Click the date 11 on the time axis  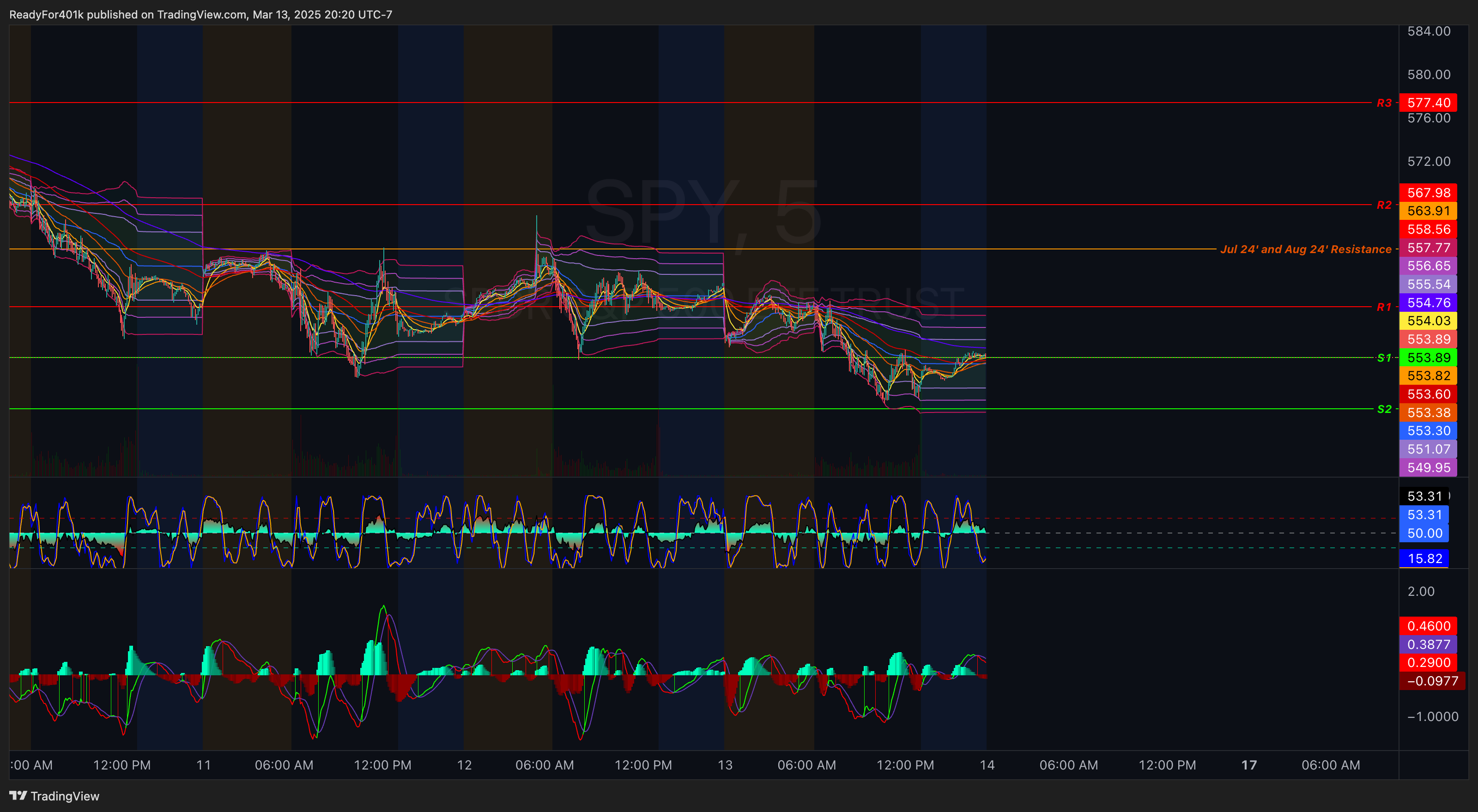pyautogui.click(x=204, y=765)
